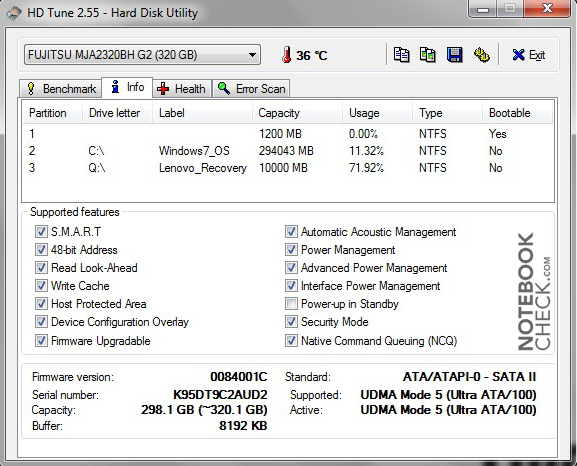Click the thermometer temperature icon
The image size is (577, 466).
pyautogui.click(x=287, y=55)
